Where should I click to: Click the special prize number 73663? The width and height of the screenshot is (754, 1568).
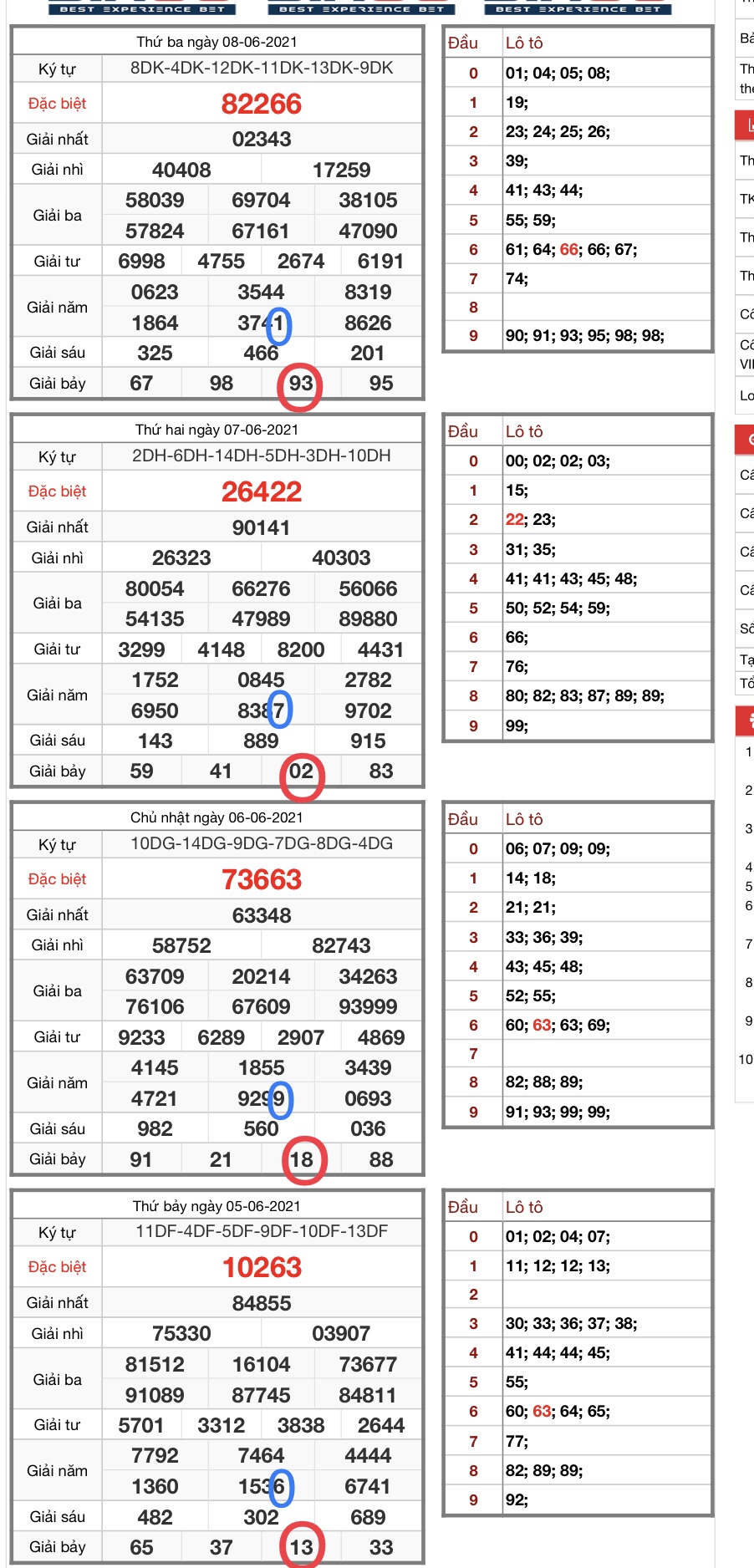click(262, 879)
